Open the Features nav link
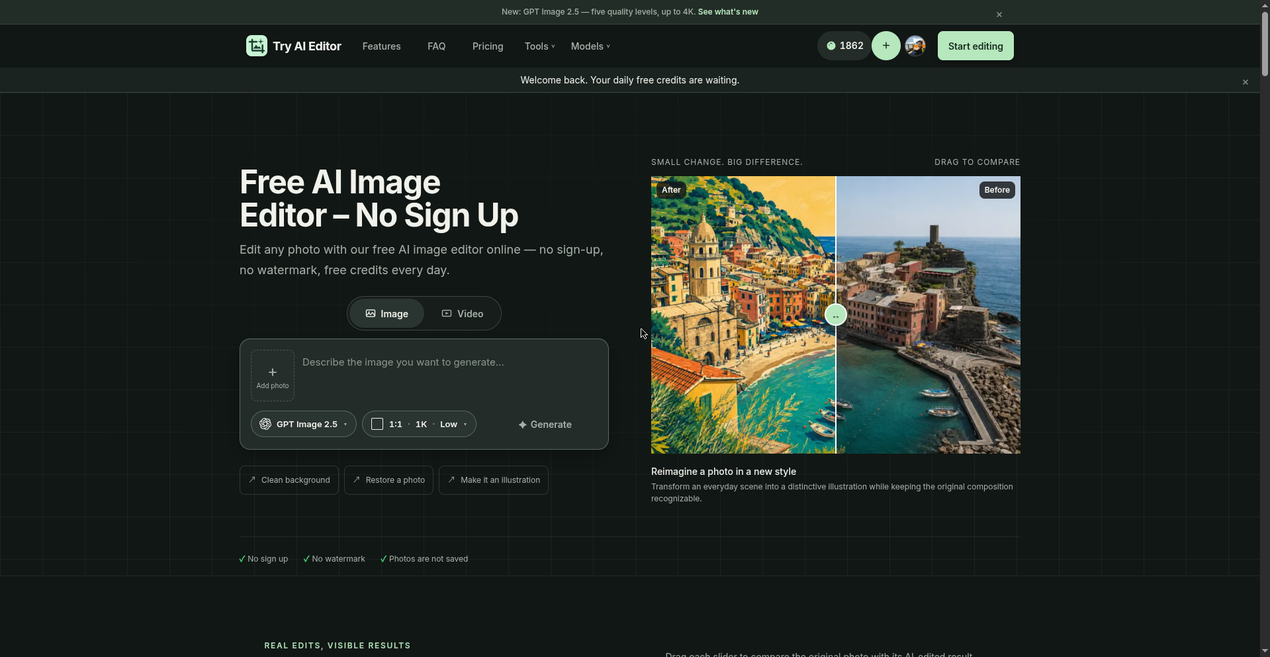The image size is (1270, 657). tap(381, 46)
